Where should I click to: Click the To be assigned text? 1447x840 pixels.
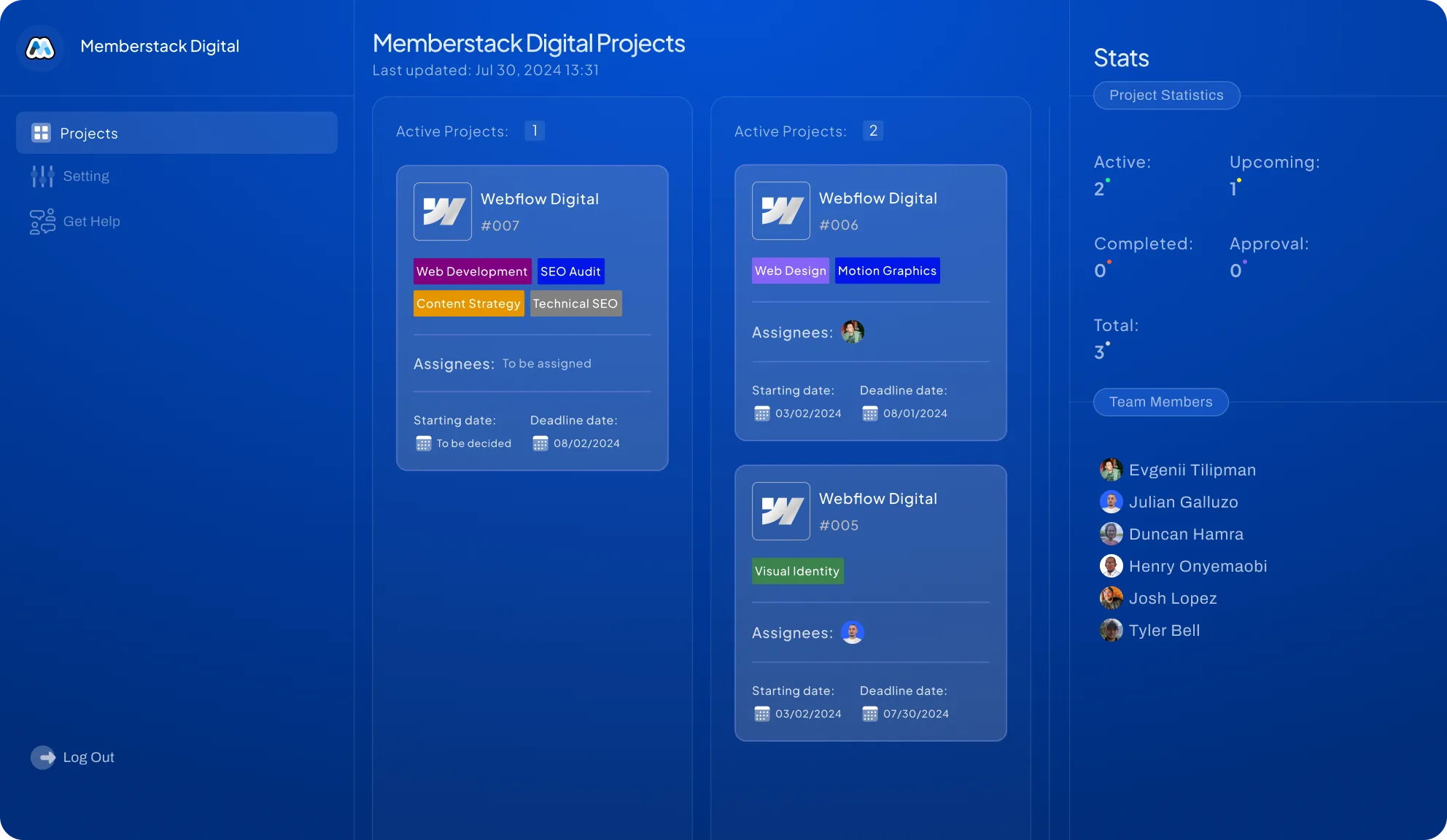point(547,363)
